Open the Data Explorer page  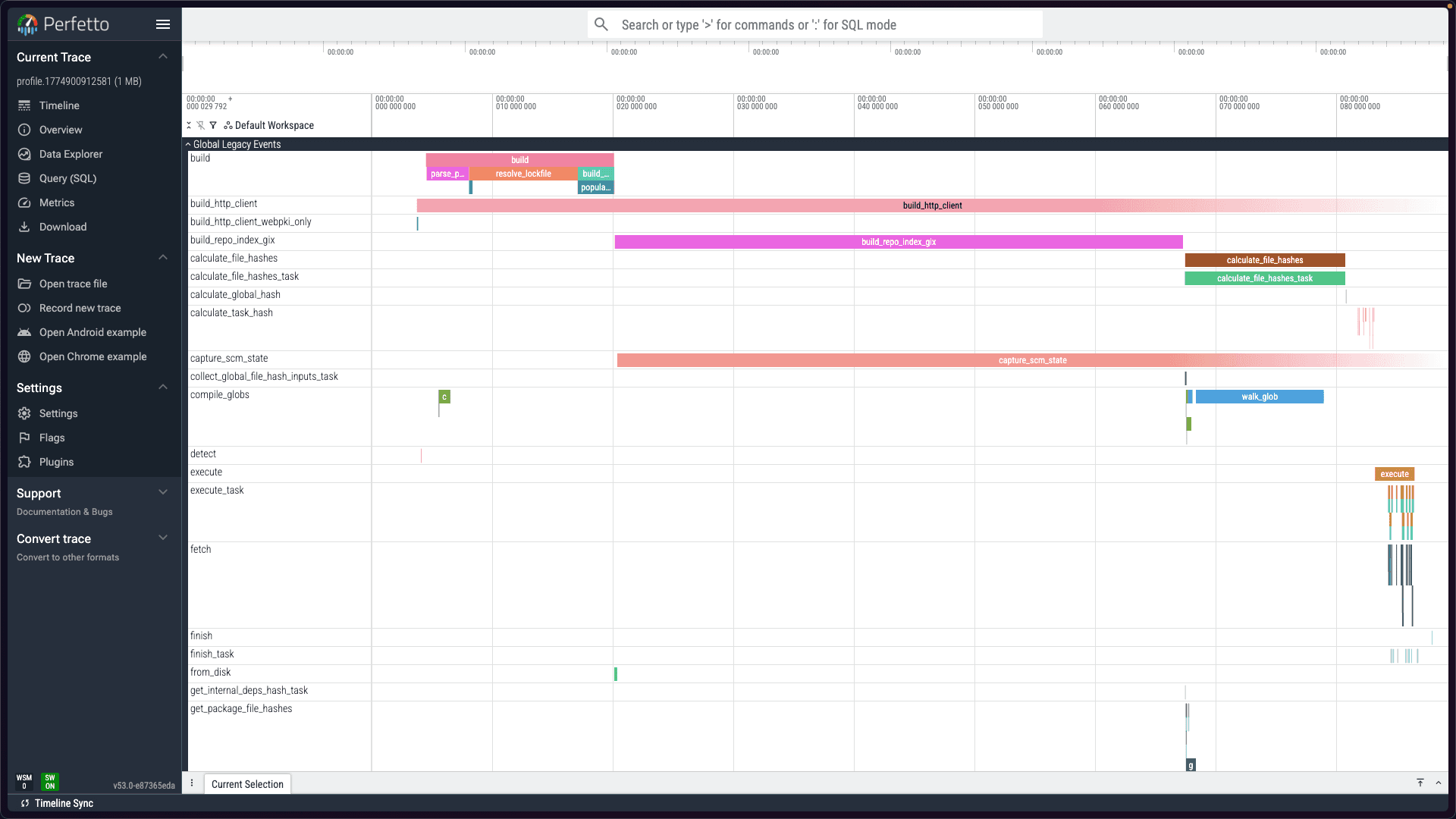[71, 154]
